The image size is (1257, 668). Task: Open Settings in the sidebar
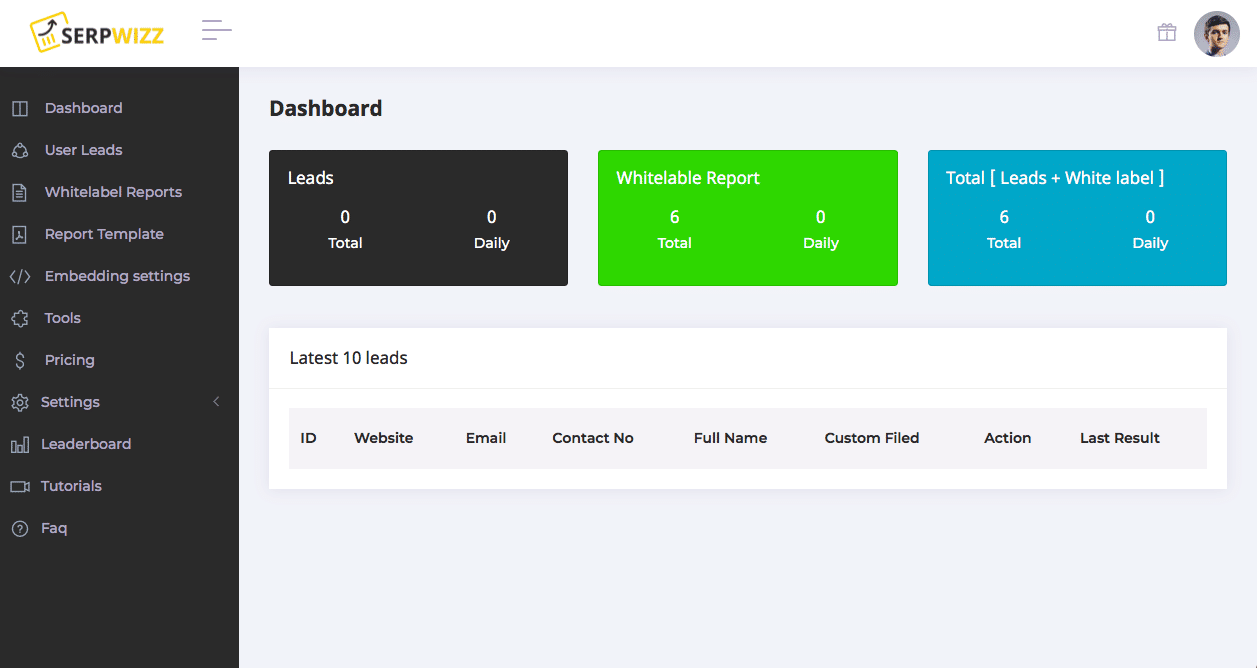(70, 402)
